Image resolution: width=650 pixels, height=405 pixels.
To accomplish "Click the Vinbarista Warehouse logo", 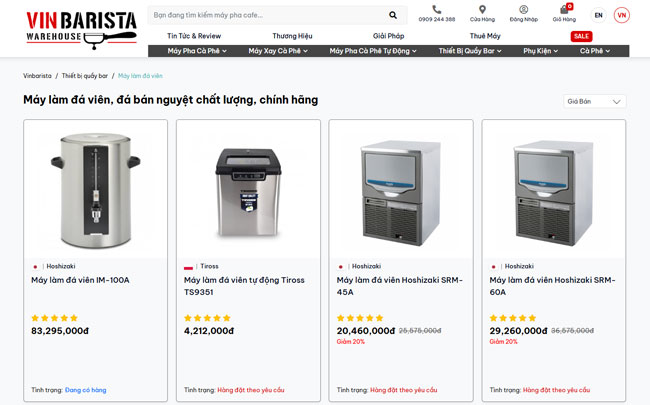I will [80, 27].
